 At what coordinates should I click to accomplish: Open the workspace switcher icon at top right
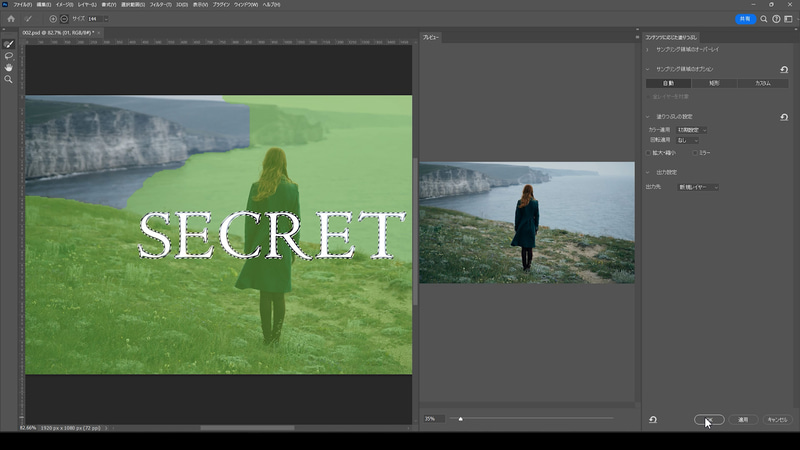(x=788, y=19)
